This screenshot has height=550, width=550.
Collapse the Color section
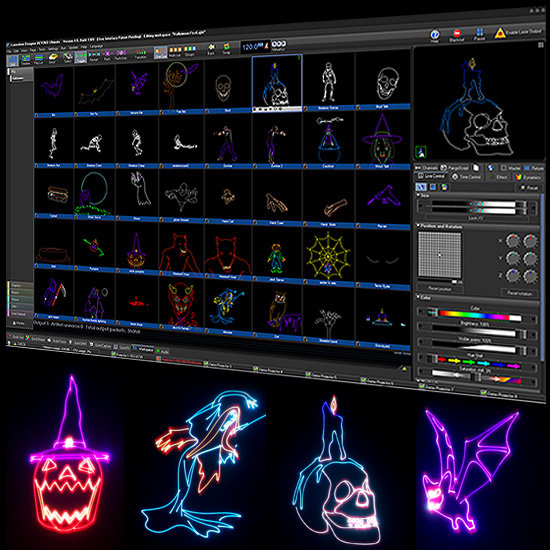418,297
